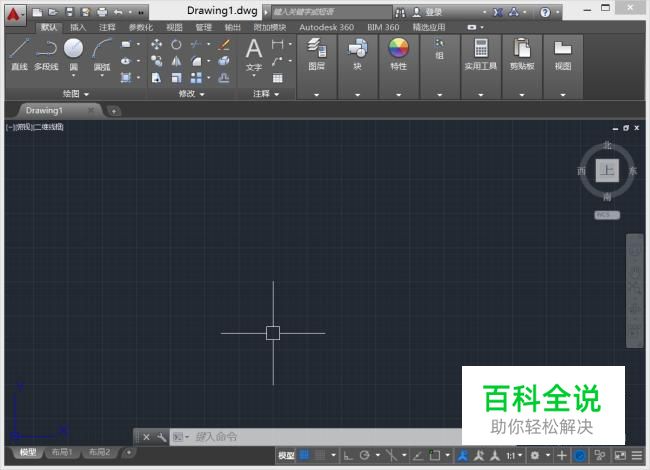The width and height of the screenshot is (650, 470).
Task: Expand the Modify (修改) panel
Action: point(191,94)
